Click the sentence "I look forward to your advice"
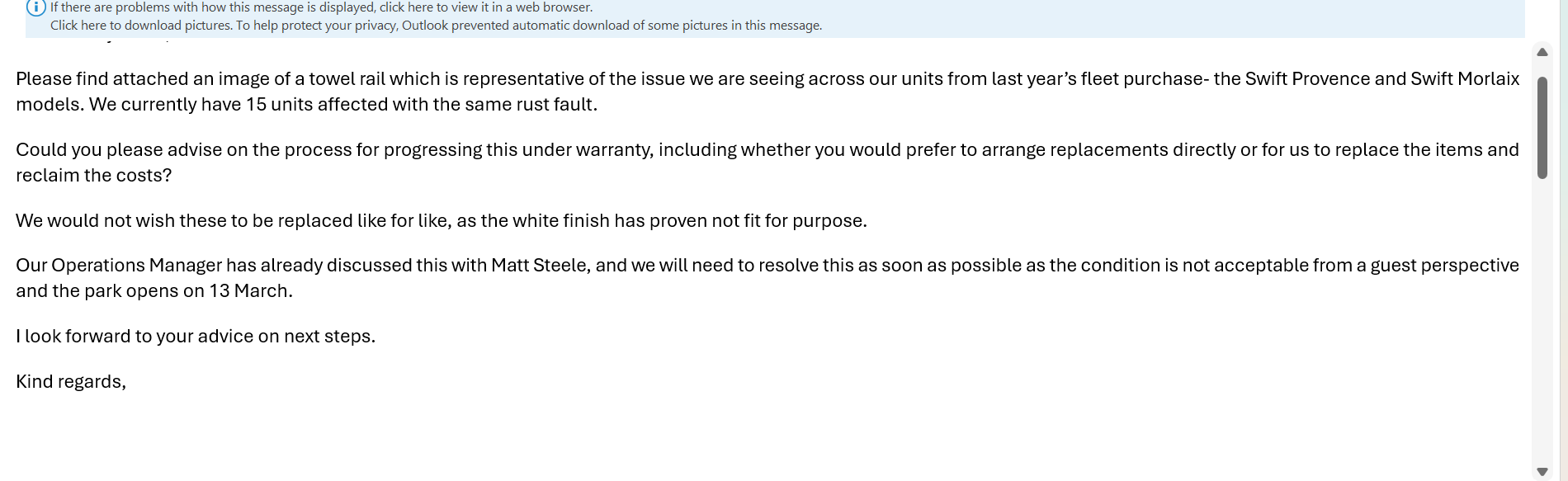The height and width of the screenshot is (481, 1568). coord(196,337)
